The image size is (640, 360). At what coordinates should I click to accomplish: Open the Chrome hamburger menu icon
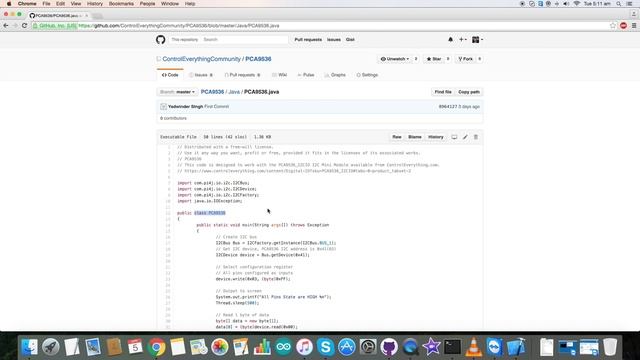coord(634,26)
